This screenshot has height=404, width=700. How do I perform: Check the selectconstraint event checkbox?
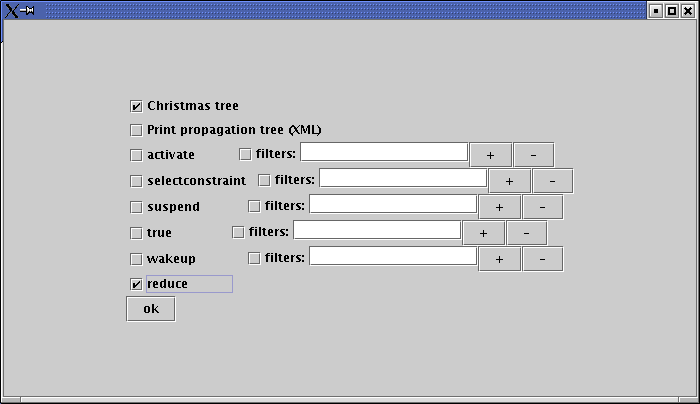[x=136, y=181]
